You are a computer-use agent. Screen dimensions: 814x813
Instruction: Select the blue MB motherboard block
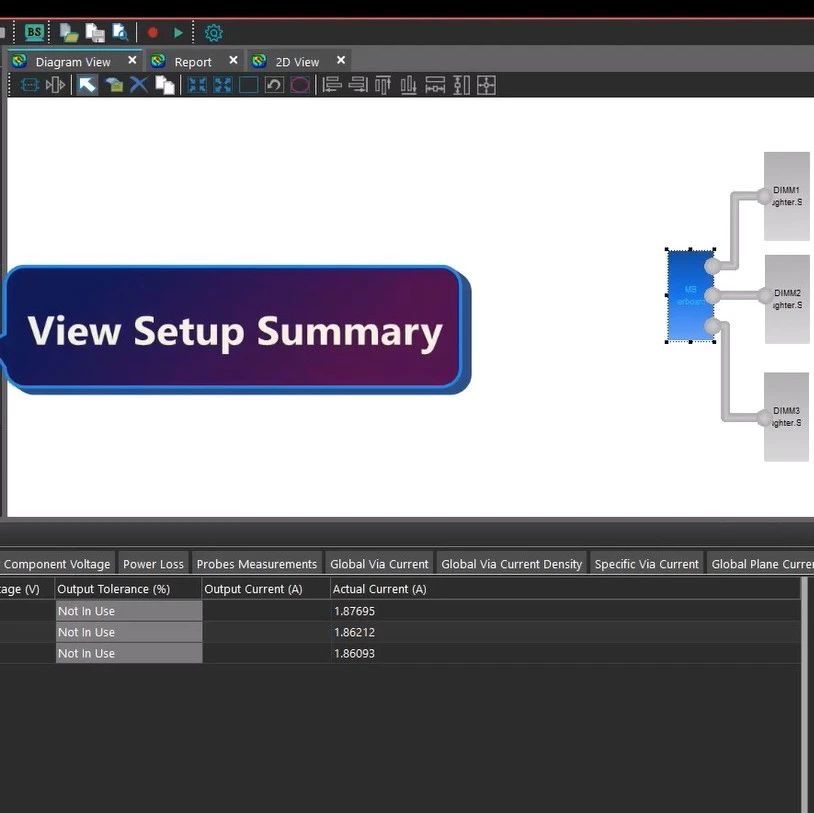point(690,296)
